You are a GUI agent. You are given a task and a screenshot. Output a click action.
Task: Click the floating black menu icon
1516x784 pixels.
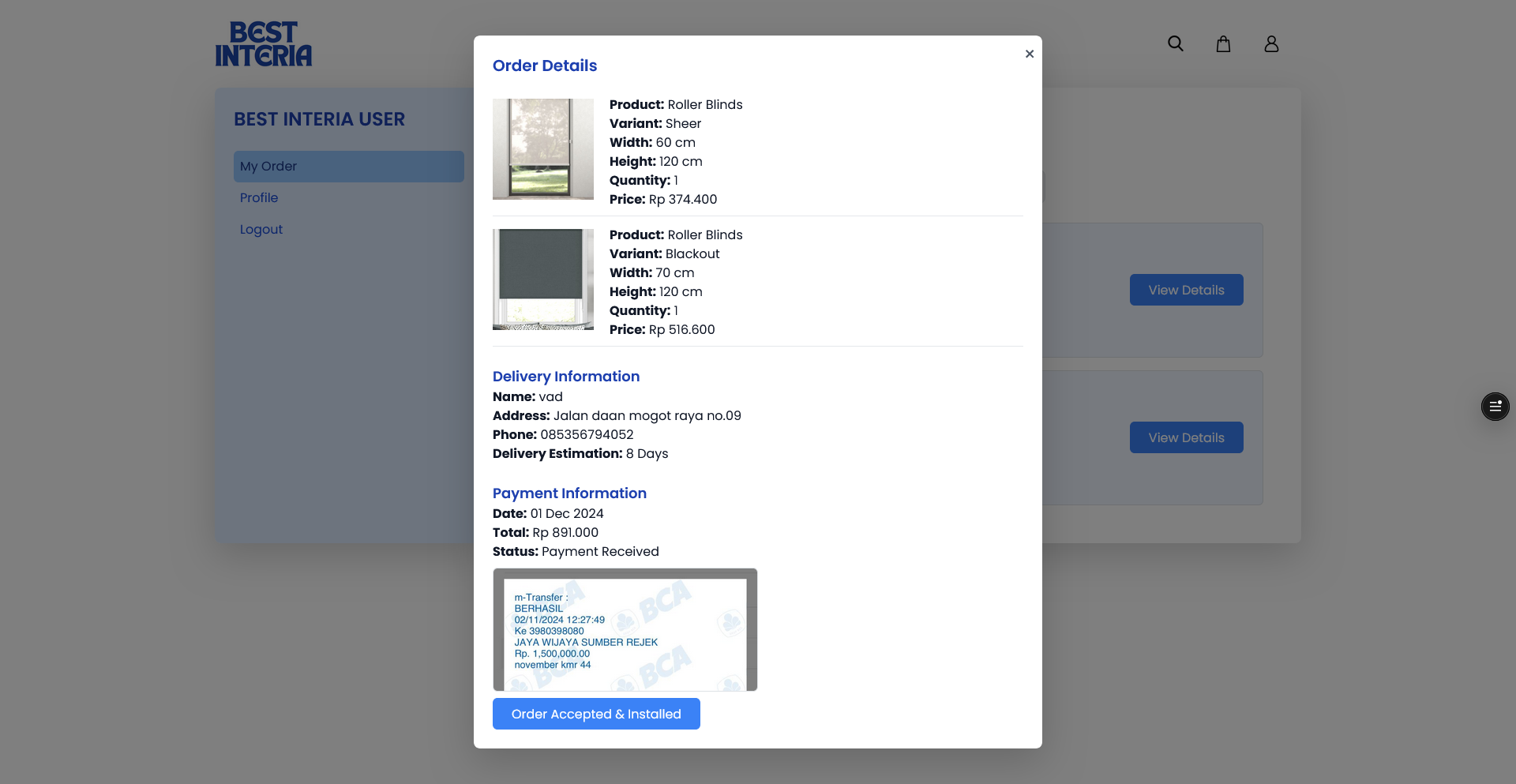[1494, 407]
